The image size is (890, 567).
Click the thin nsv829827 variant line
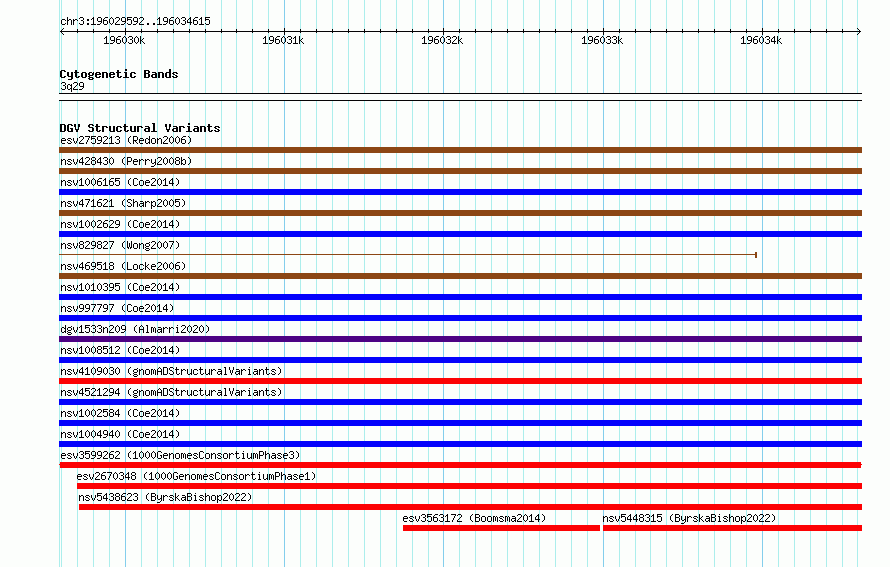(408, 255)
